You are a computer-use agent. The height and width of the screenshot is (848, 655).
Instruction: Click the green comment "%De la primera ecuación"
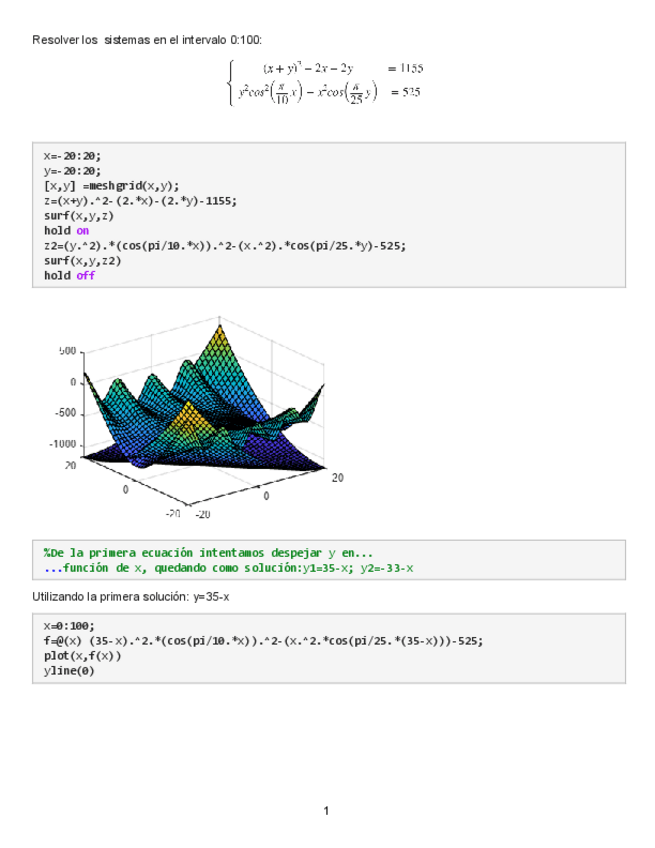pos(208,553)
